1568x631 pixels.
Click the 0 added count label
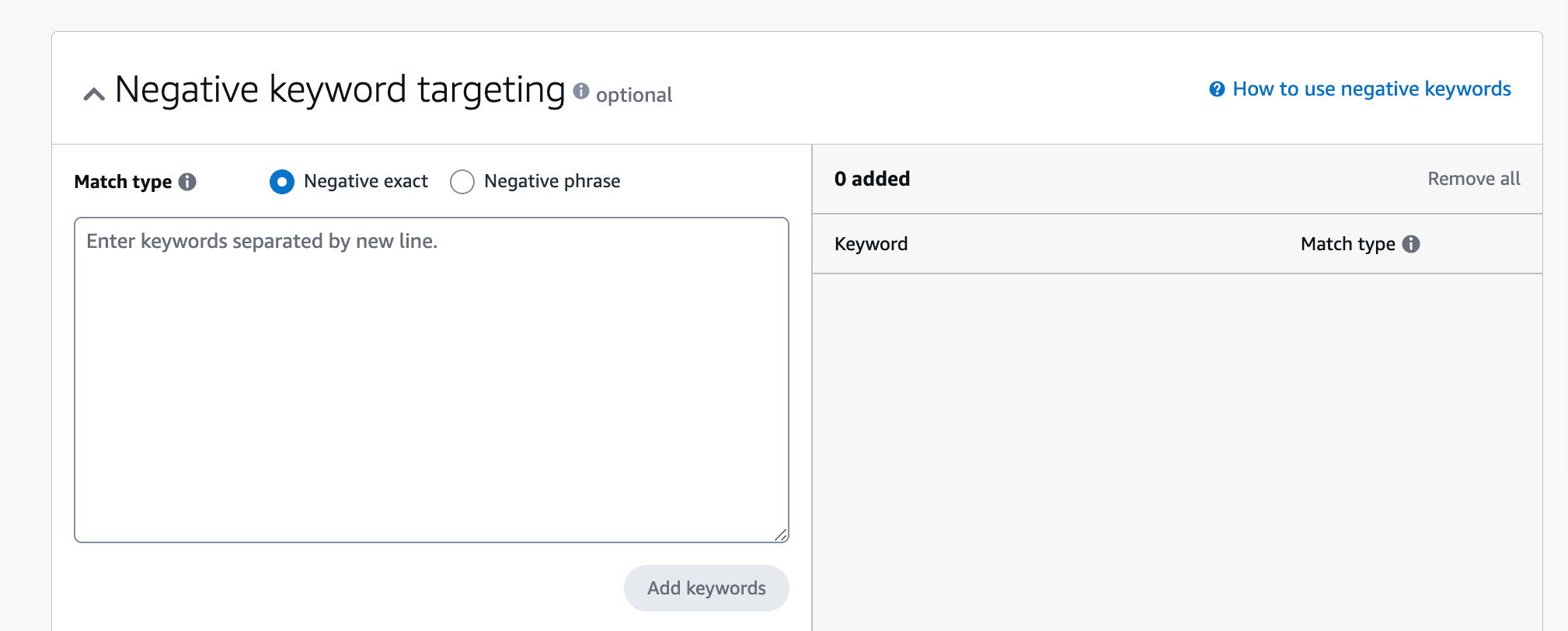872,179
